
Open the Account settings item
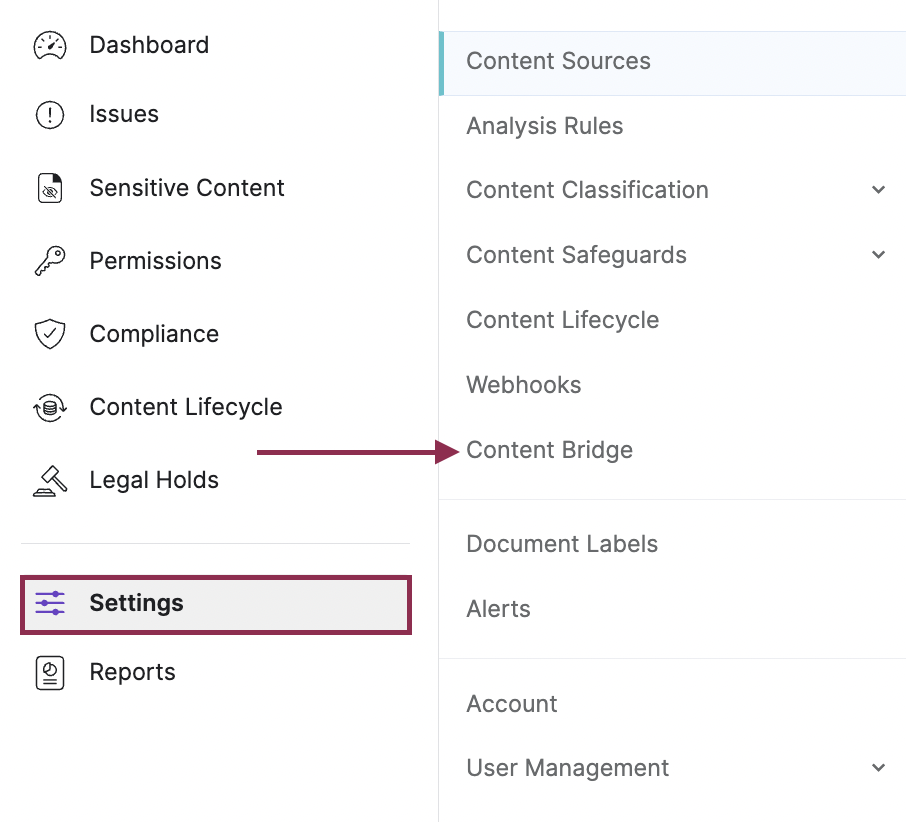(x=511, y=704)
